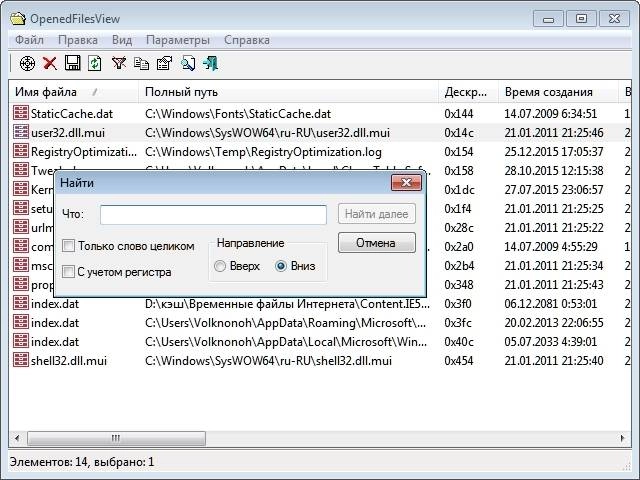Click status bar text 'Элементов: 14, выбрано: 1'
The width and height of the screenshot is (640, 480).
click(x=82, y=462)
